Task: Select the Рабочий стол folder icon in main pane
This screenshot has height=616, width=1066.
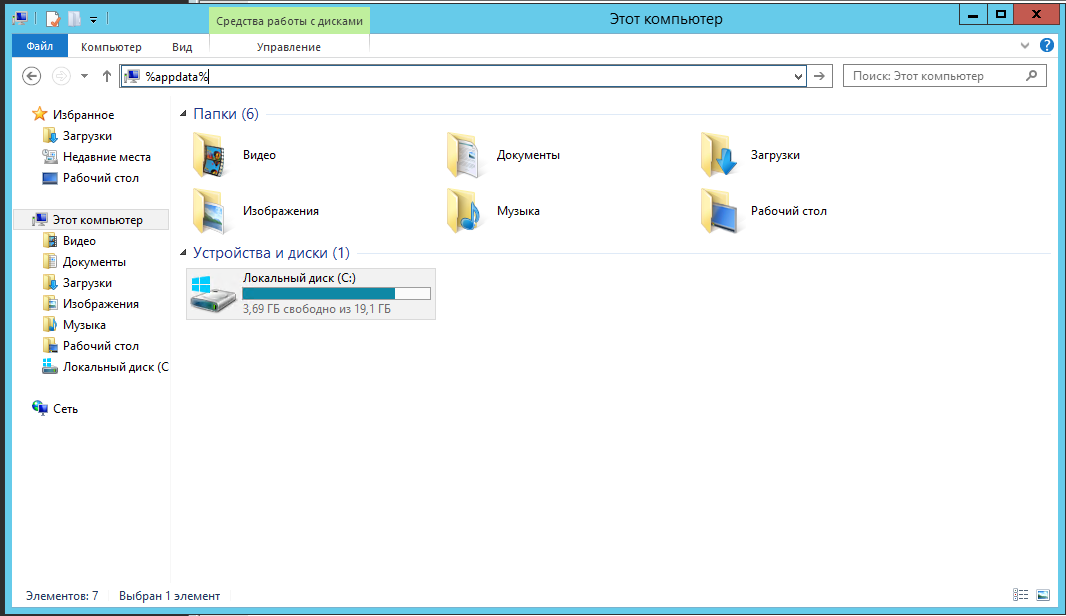Action: click(x=718, y=211)
